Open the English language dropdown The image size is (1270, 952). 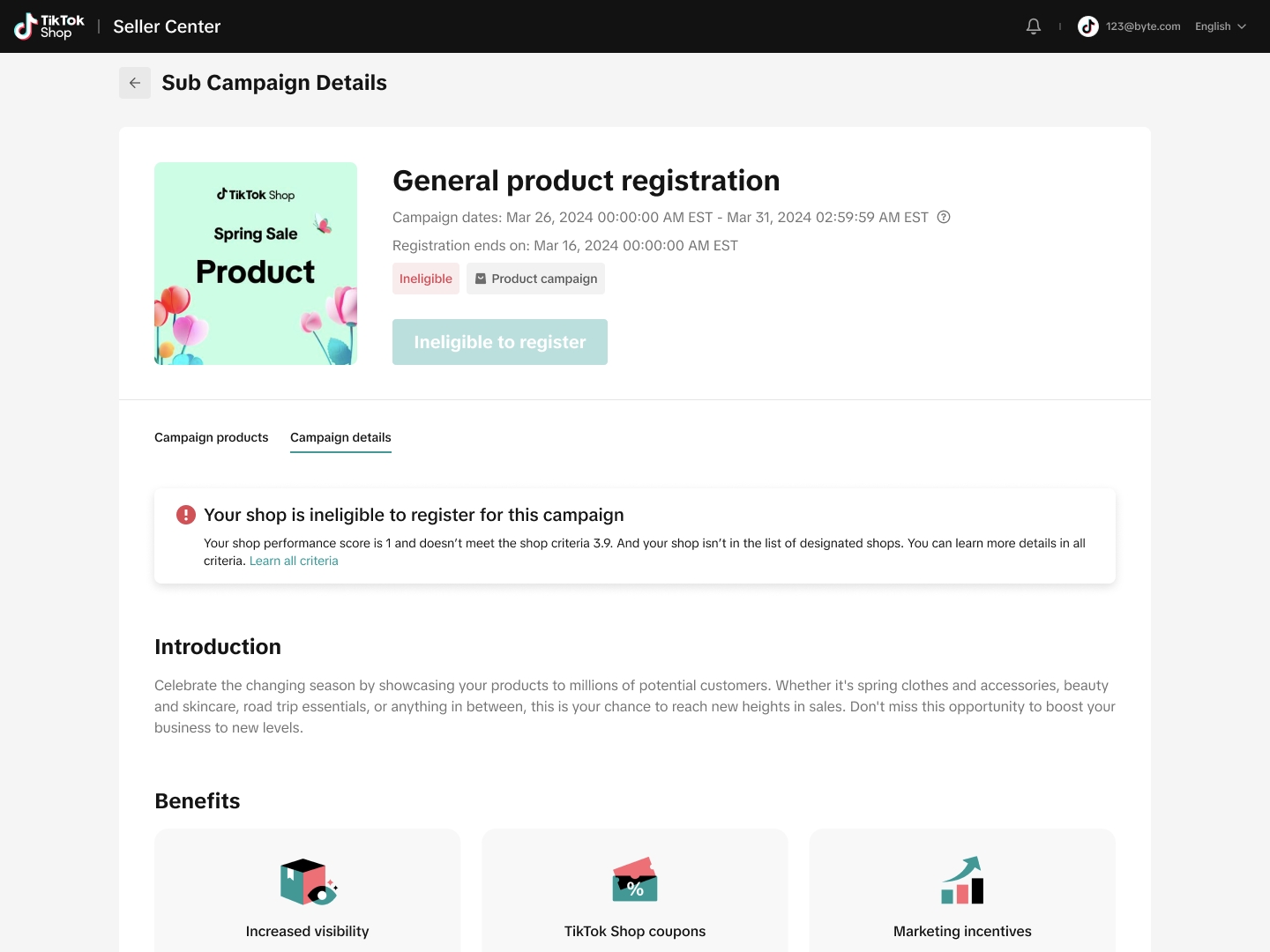coord(1221,26)
